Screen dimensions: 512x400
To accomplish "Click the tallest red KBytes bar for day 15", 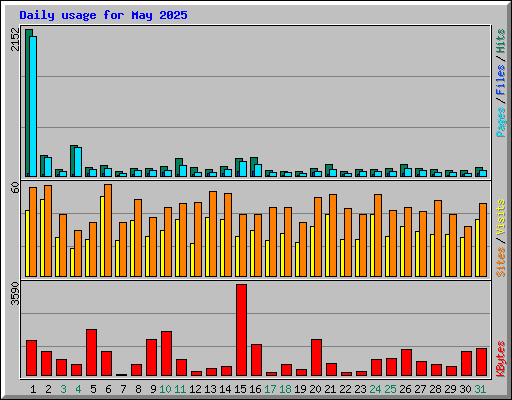I will click(242, 330).
